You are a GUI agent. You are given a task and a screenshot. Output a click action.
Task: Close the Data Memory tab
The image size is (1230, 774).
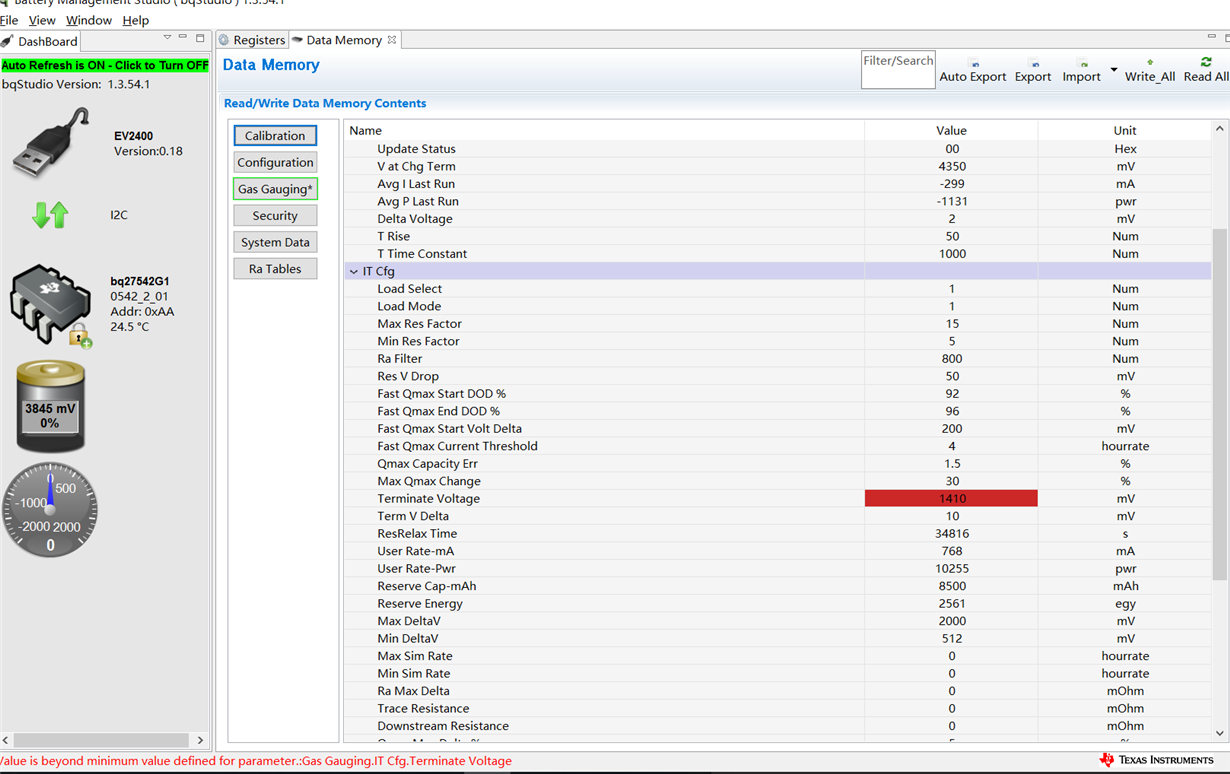click(392, 40)
